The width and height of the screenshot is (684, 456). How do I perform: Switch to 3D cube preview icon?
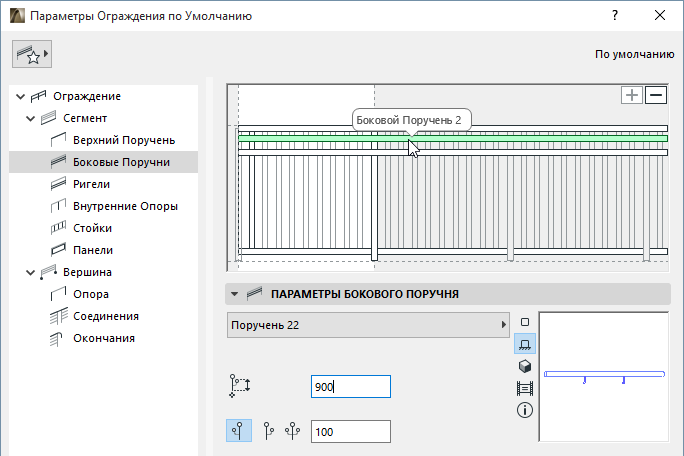point(525,366)
